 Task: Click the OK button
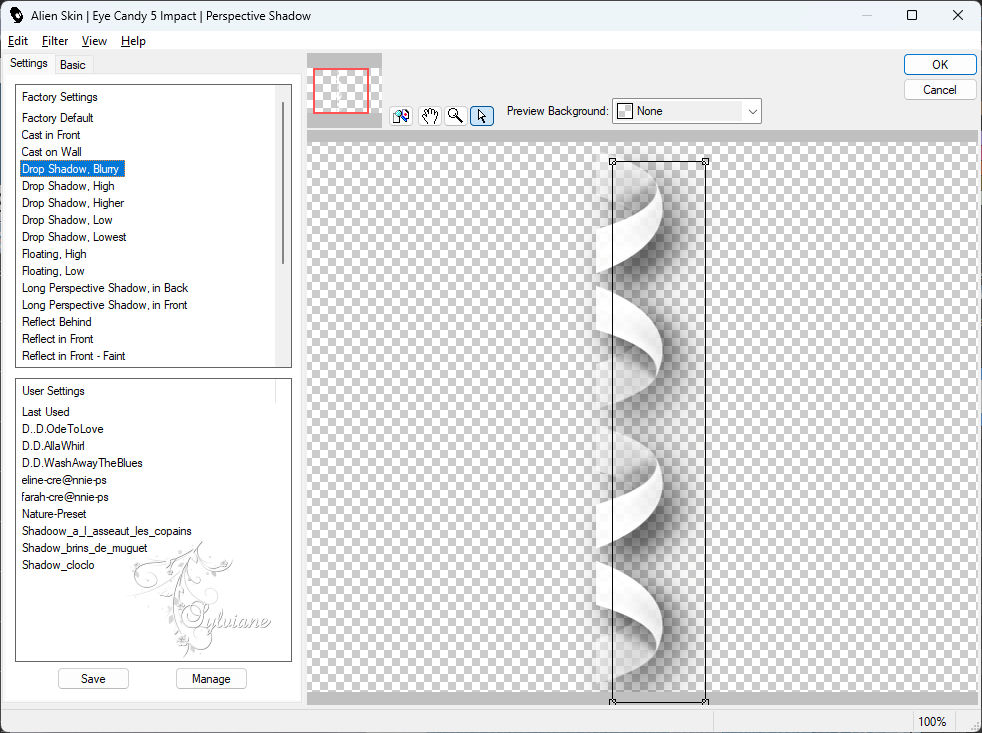[x=939, y=65]
